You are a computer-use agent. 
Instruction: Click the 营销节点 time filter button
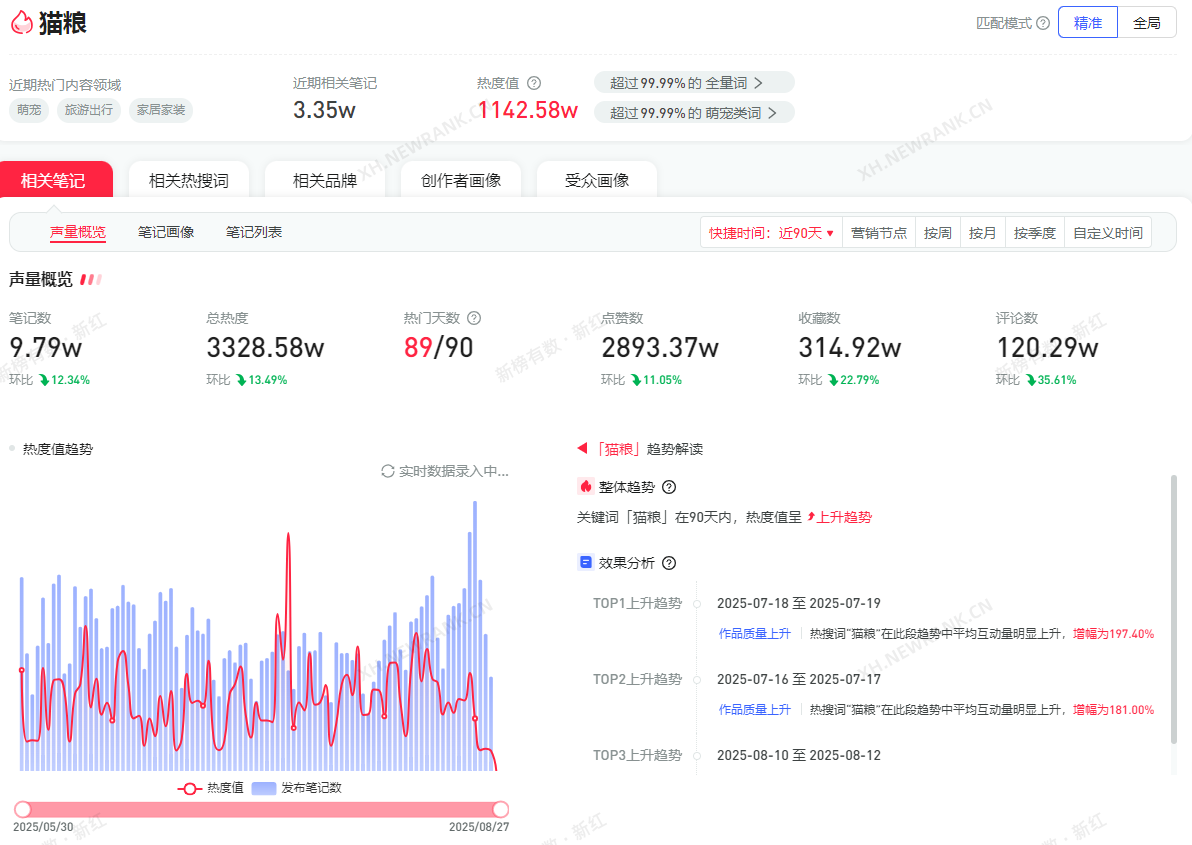[879, 233]
